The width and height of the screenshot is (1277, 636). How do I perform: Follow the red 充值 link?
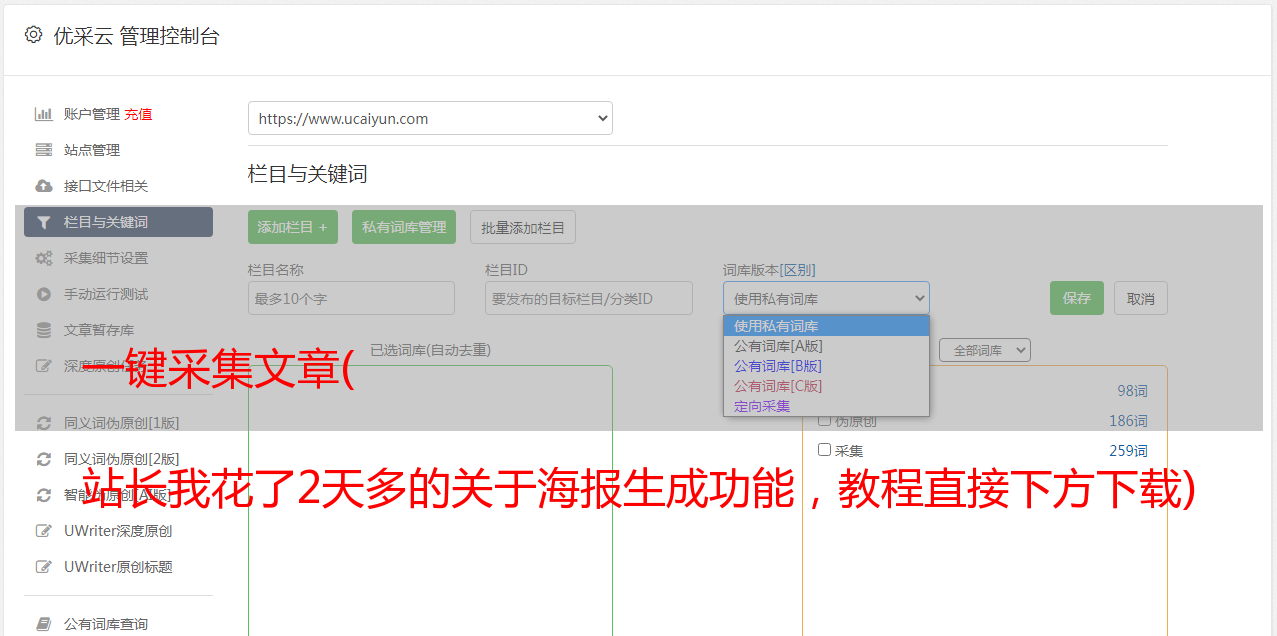tap(138, 114)
